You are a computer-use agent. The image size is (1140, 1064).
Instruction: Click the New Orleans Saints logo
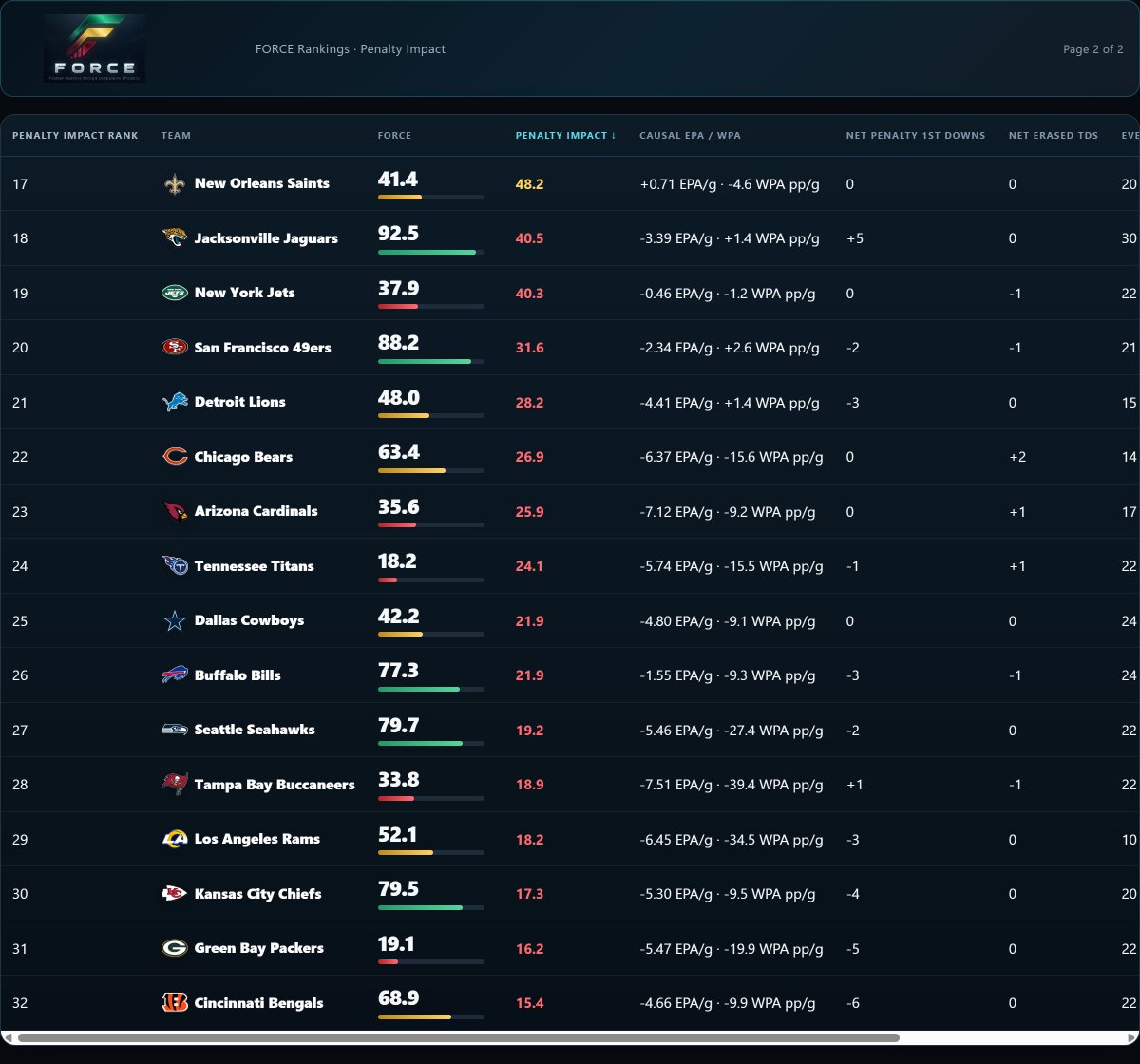tap(175, 183)
